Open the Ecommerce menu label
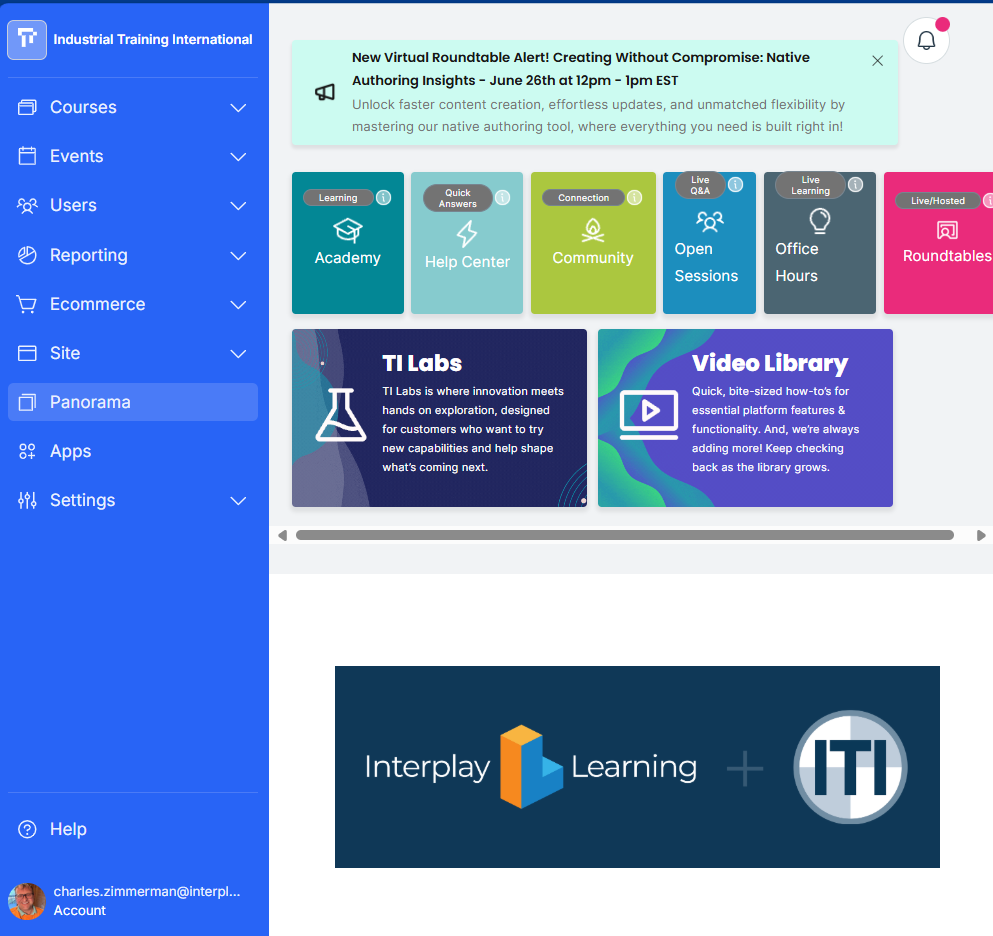 [98, 304]
